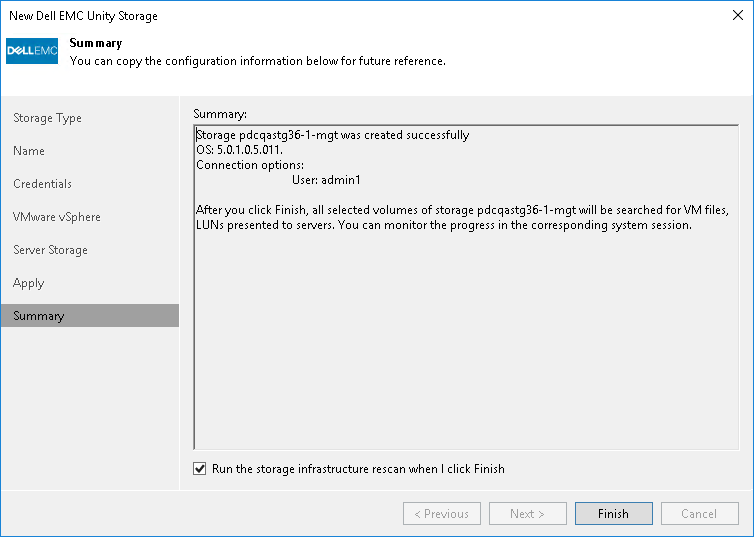Click the Finish button
Viewport: 754px width, 537px height.
click(613, 514)
